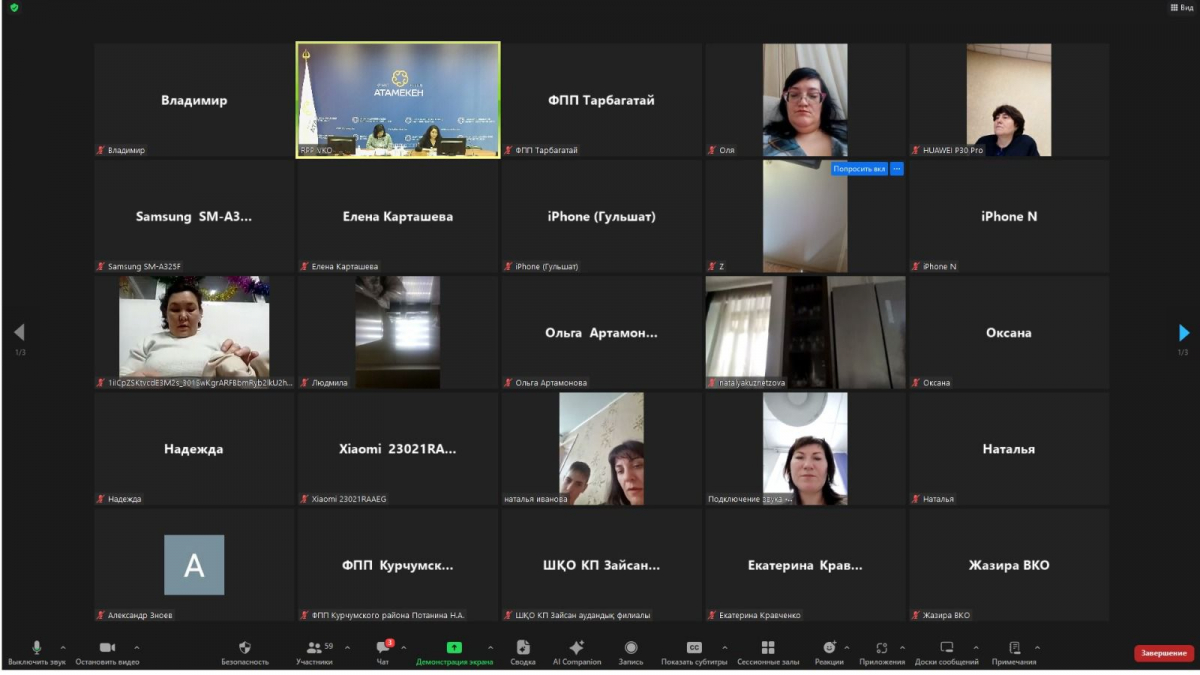This screenshot has width=1200, height=675.
Task: Click muted mic icon beside Екатерина Кравченко label
Action: pyautogui.click(x=712, y=615)
